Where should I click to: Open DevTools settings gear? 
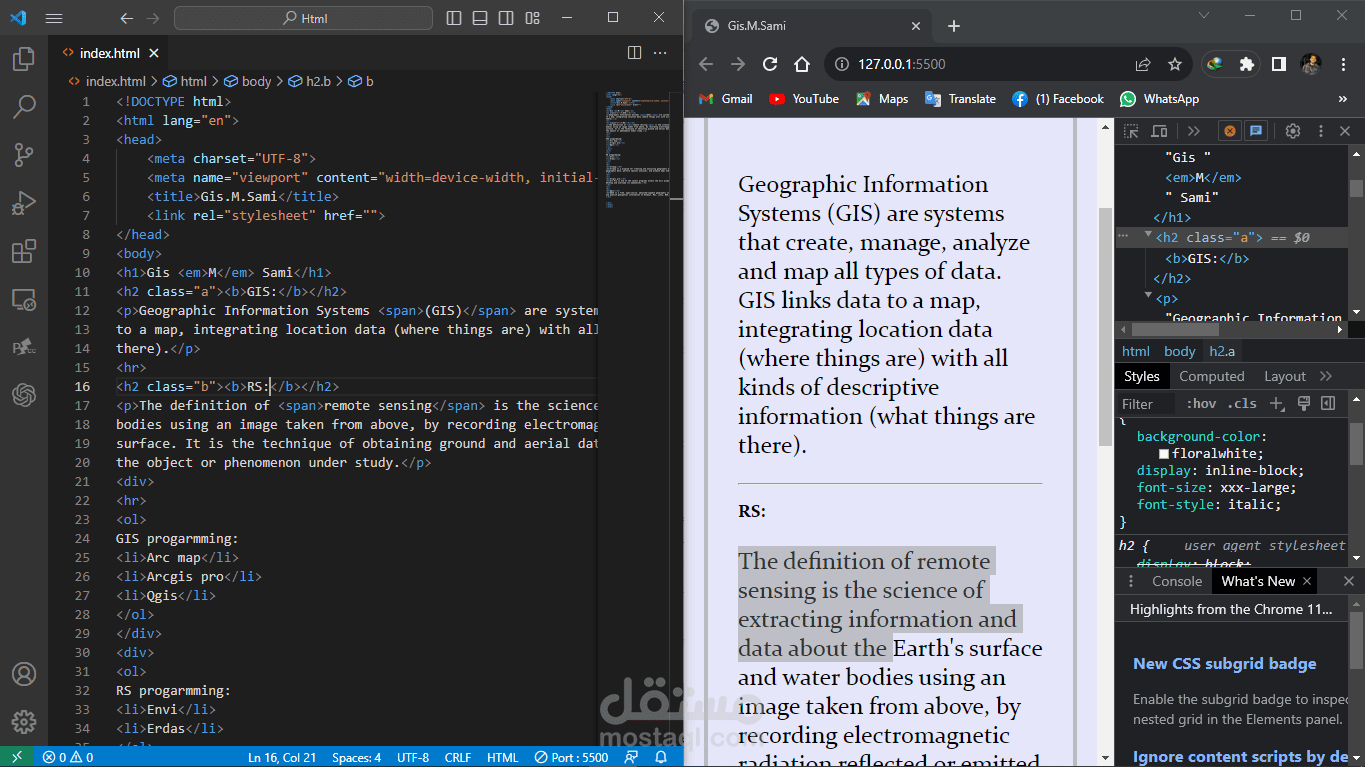point(1292,131)
